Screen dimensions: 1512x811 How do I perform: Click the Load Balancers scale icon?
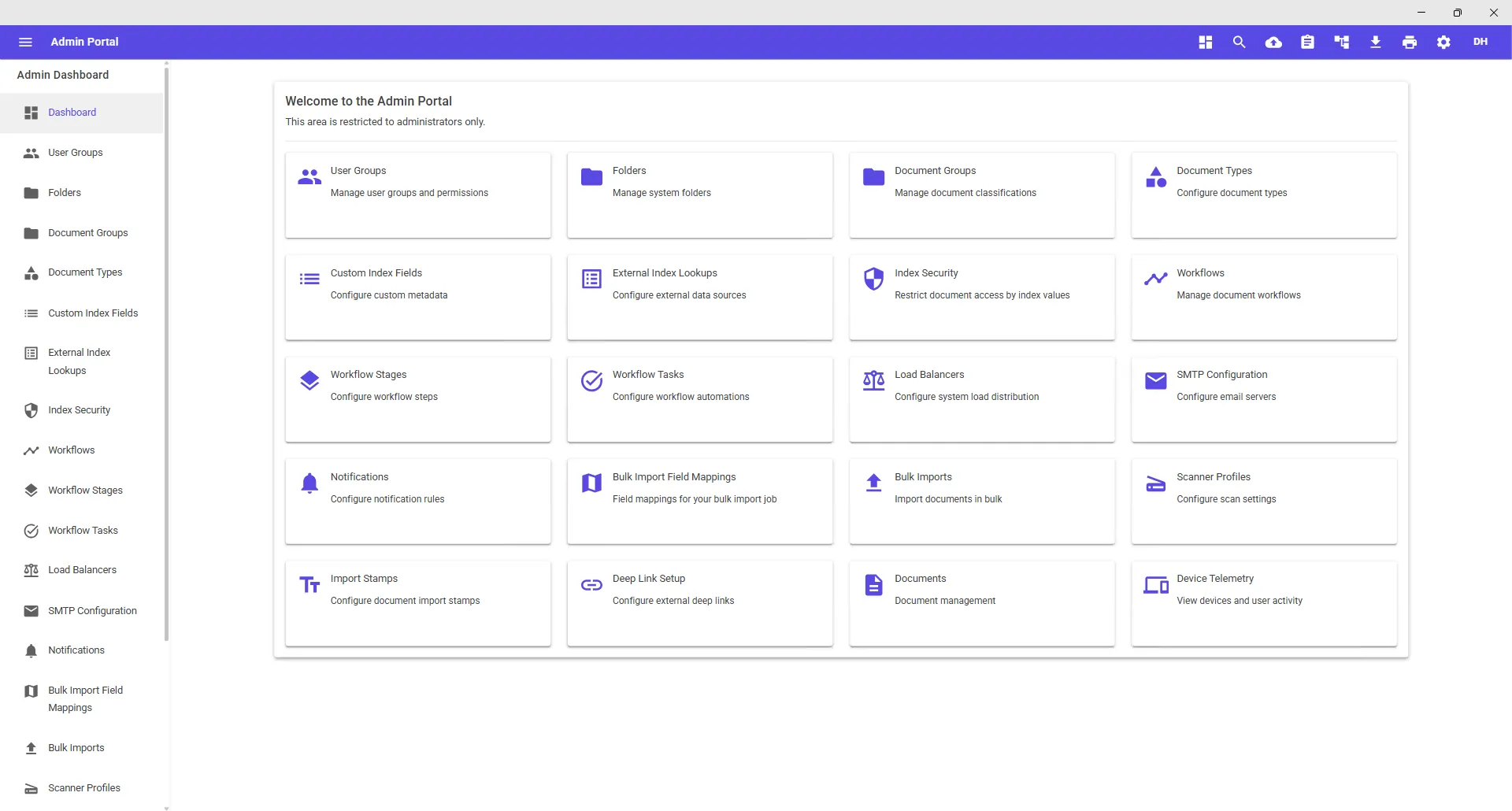[x=873, y=381]
